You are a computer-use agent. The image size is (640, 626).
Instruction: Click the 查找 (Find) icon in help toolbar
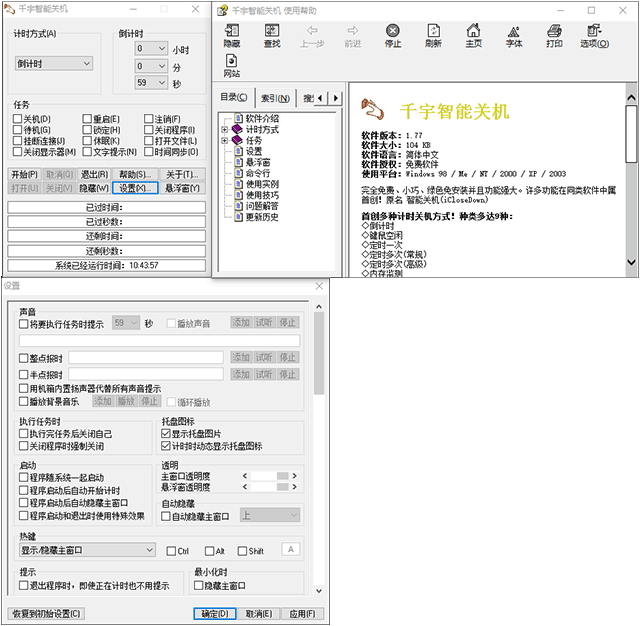click(x=272, y=36)
